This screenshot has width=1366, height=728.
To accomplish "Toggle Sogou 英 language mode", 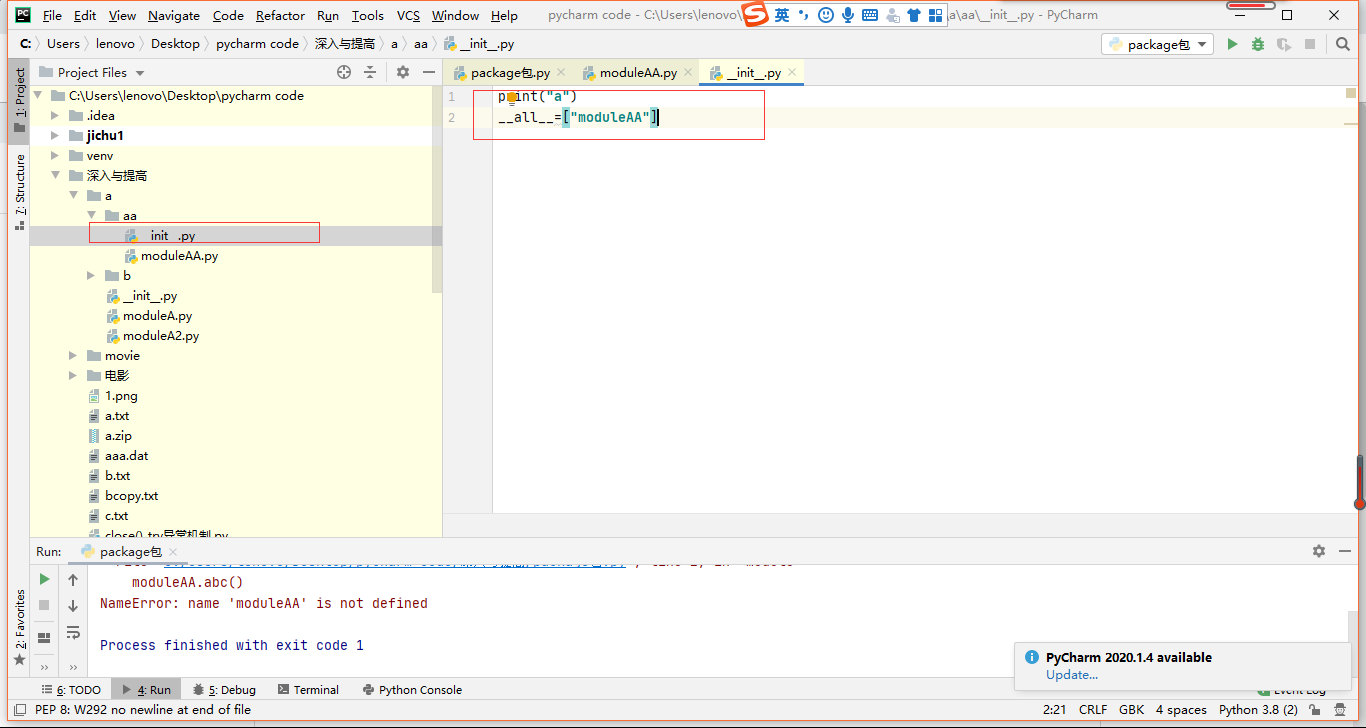I will [782, 15].
